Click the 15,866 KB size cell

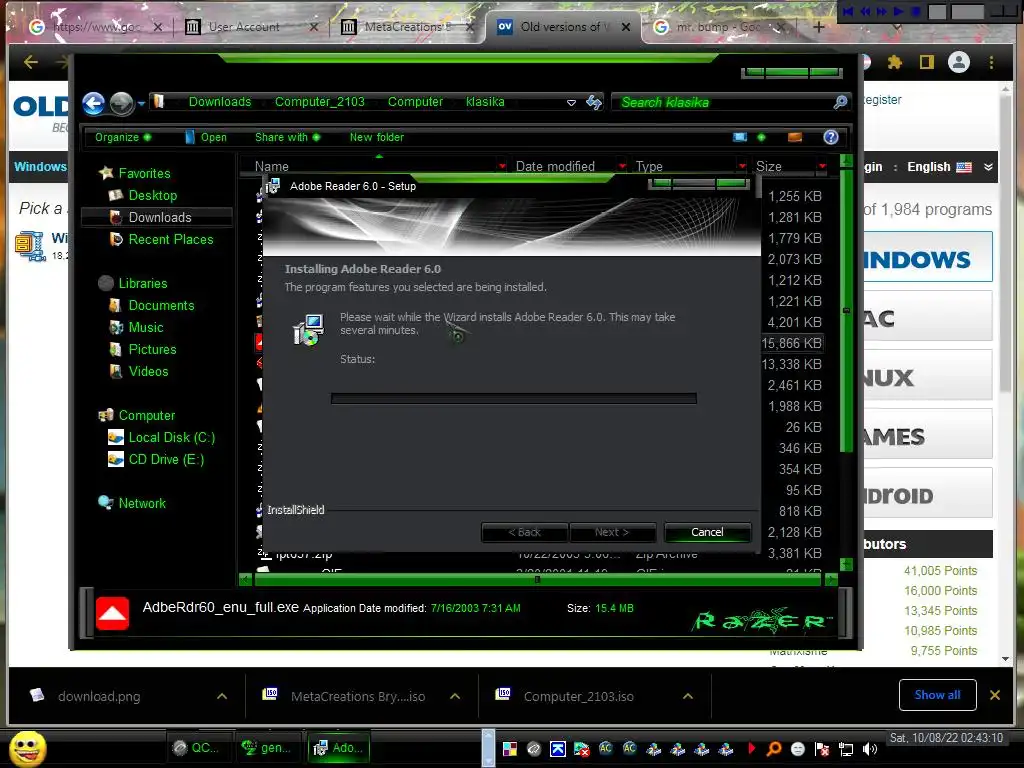pos(794,344)
